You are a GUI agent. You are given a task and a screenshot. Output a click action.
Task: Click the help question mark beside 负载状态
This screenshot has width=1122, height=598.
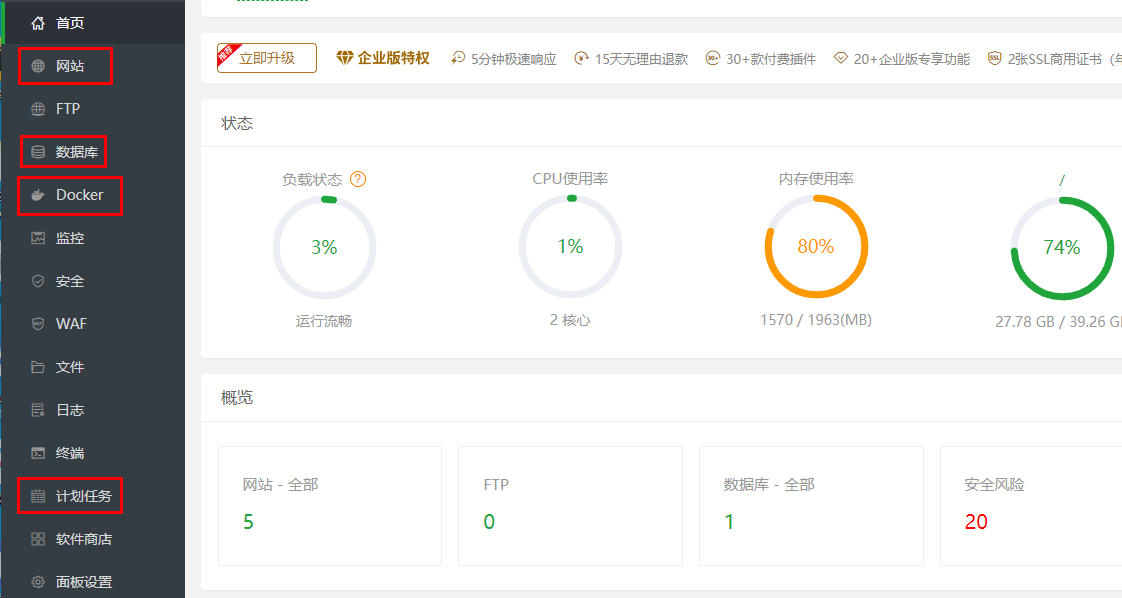click(360, 179)
